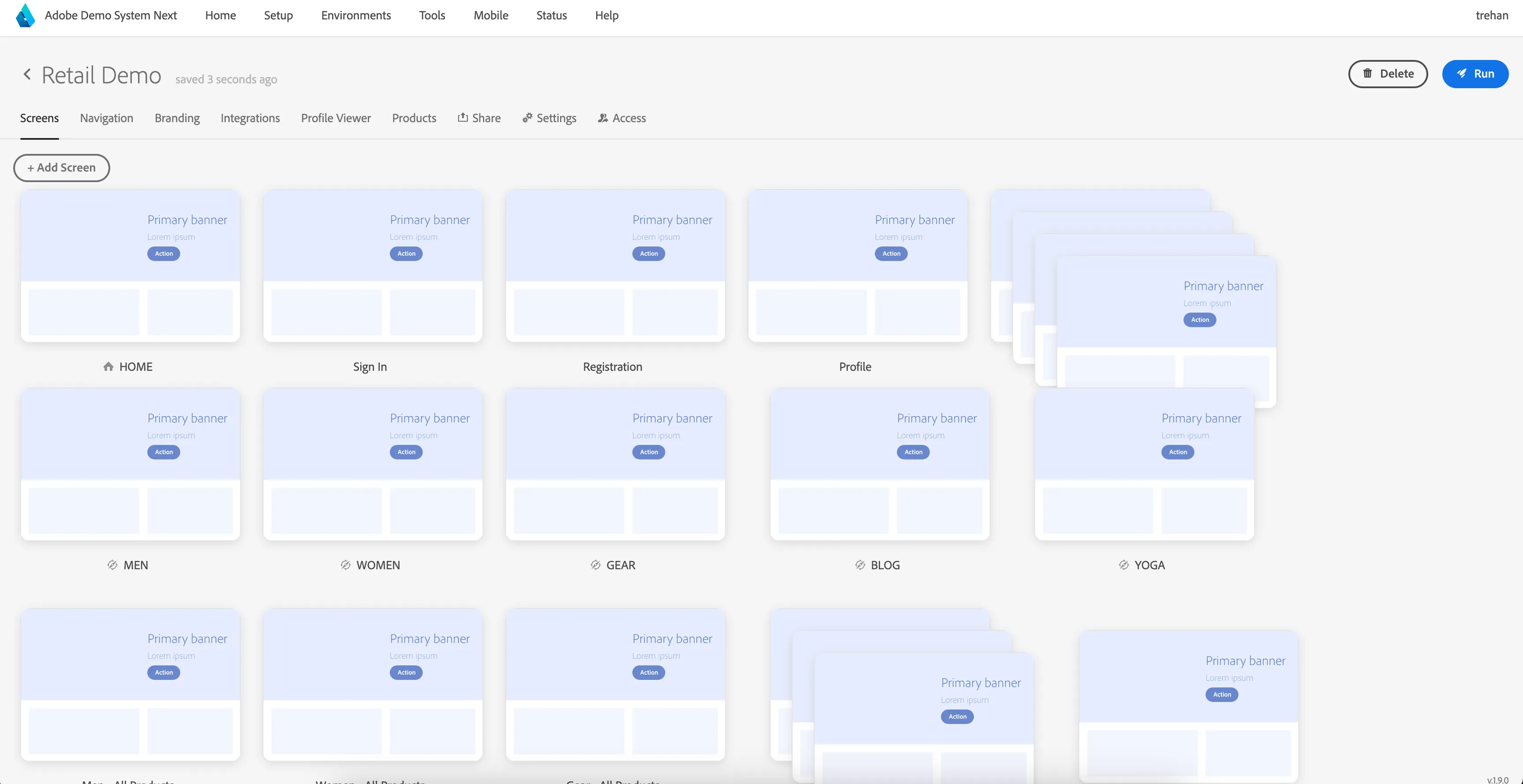Open the Profile Viewer tab
The width and height of the screenshot is (1523, 784).
click(x=336, y=118)
